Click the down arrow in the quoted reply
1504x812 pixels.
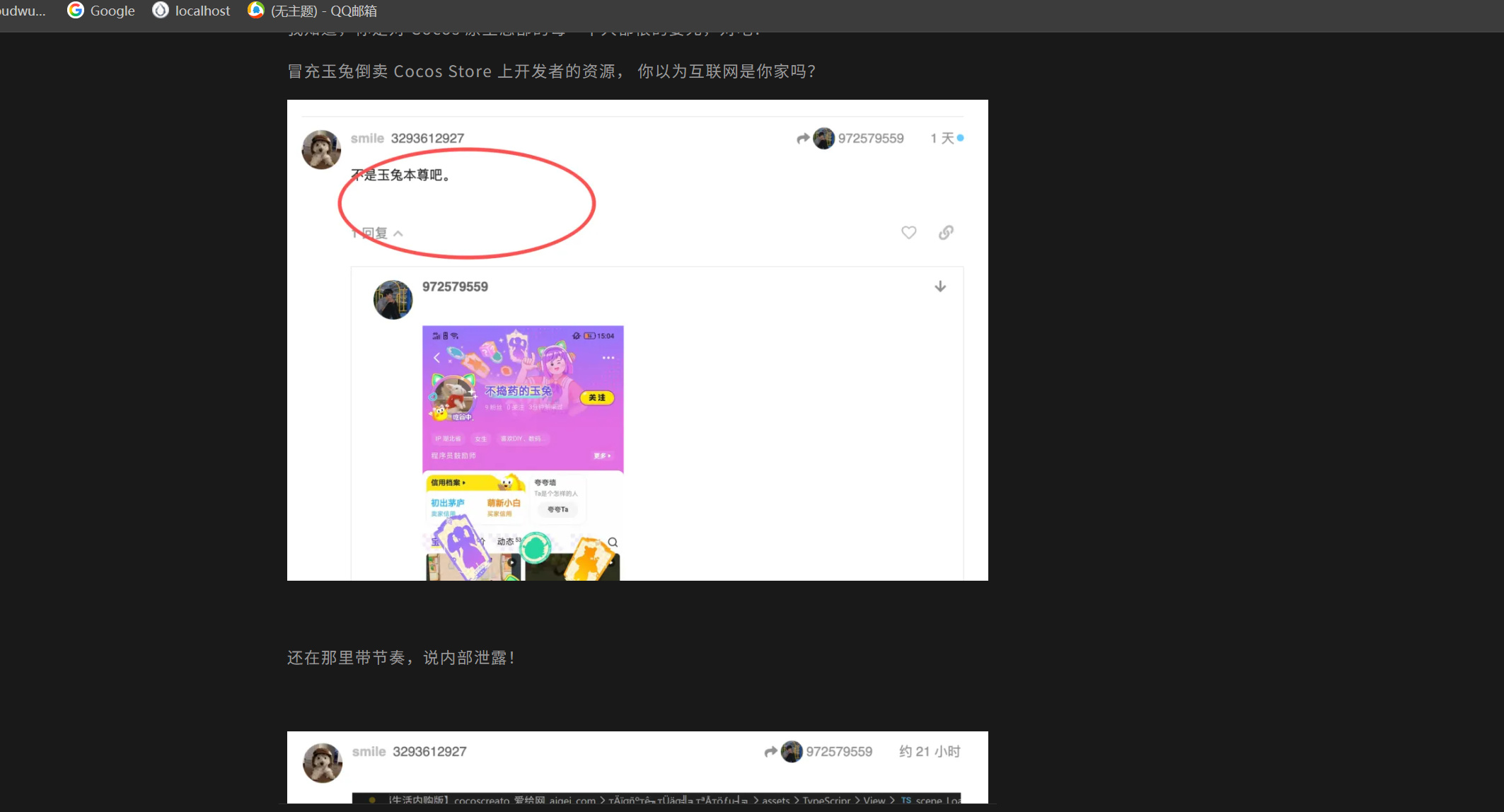[939, 286]
